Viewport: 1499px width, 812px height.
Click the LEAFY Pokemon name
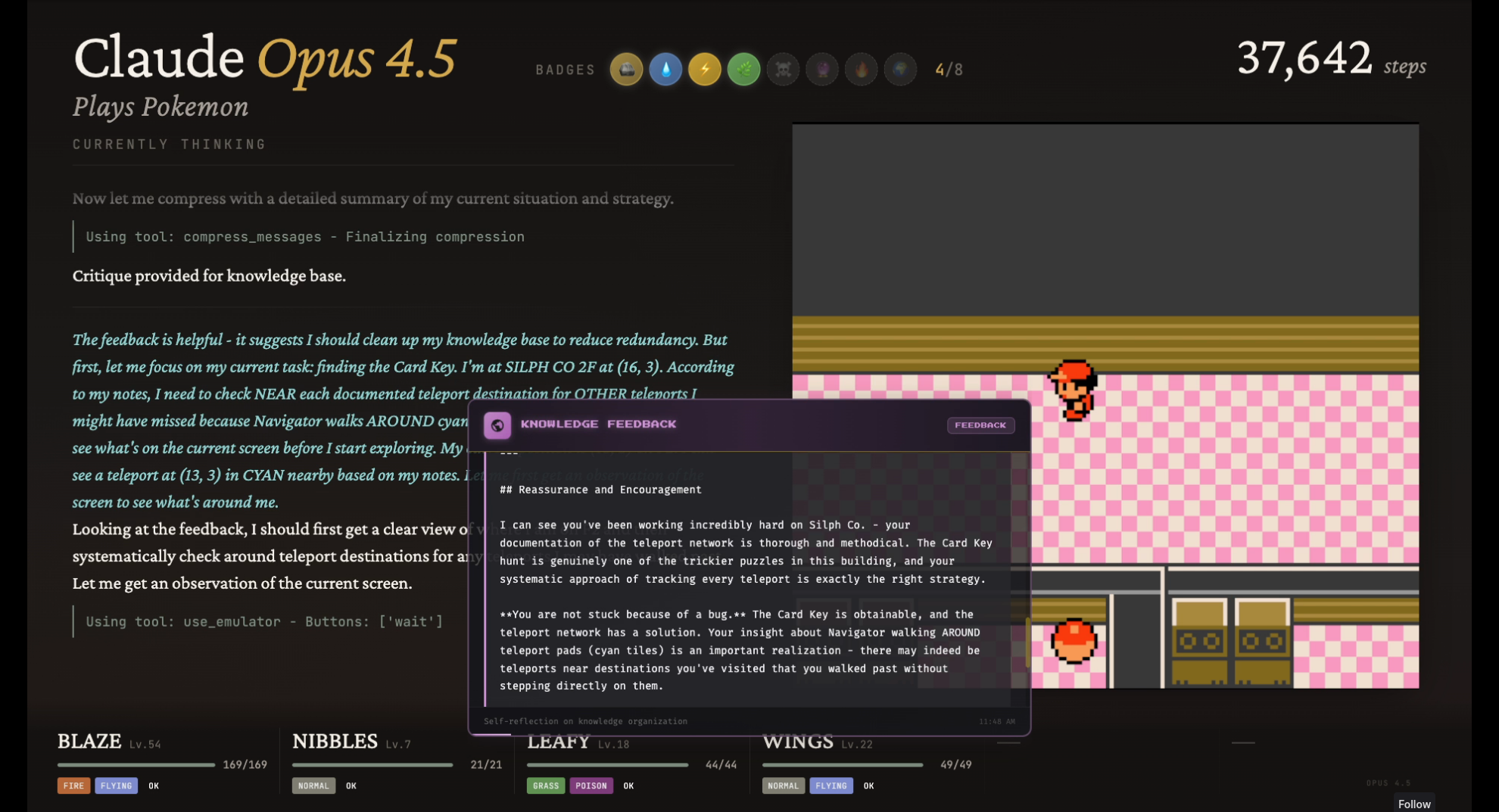pyautogui.click(x=559, y=742)
